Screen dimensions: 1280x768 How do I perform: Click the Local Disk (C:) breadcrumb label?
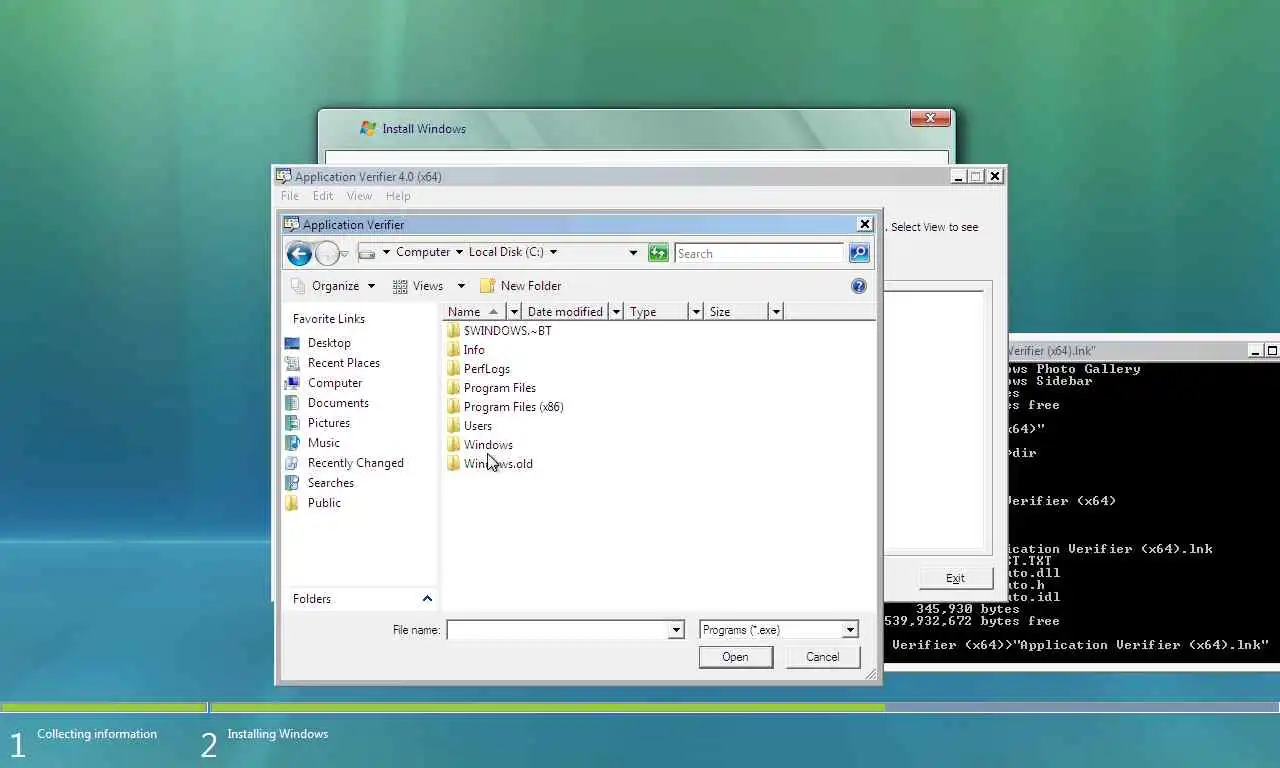click(506, 252)
